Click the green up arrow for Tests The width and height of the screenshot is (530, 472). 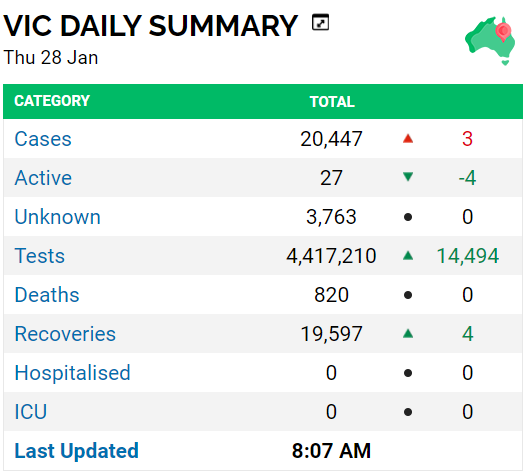(x=408, y=255)
